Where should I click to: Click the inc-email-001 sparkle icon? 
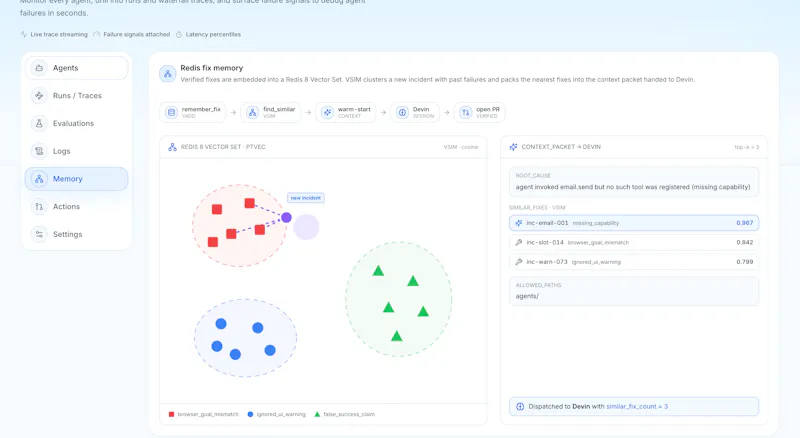coord(519,223)
